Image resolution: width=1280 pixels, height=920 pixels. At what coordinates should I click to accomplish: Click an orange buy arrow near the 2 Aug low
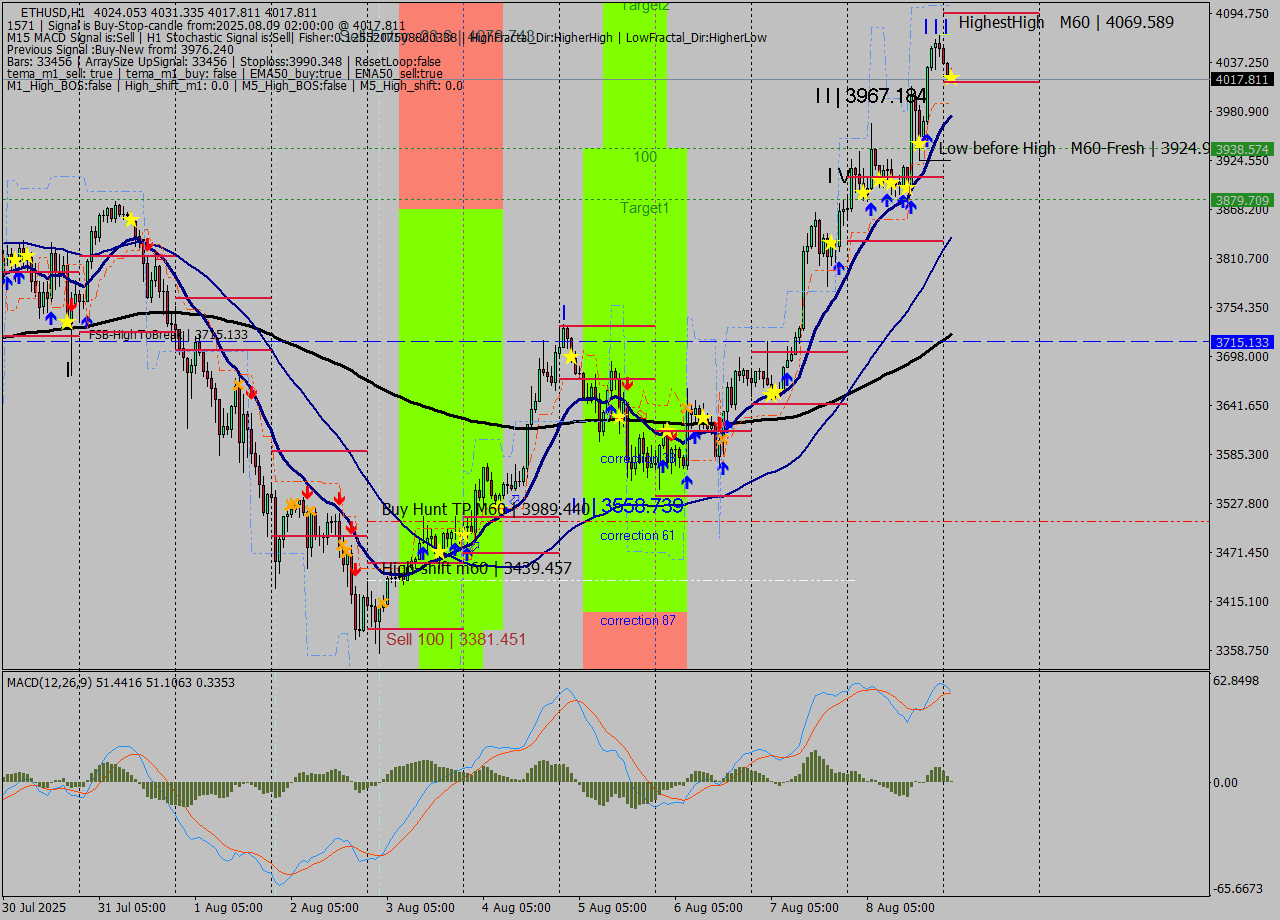pos(383,603)
